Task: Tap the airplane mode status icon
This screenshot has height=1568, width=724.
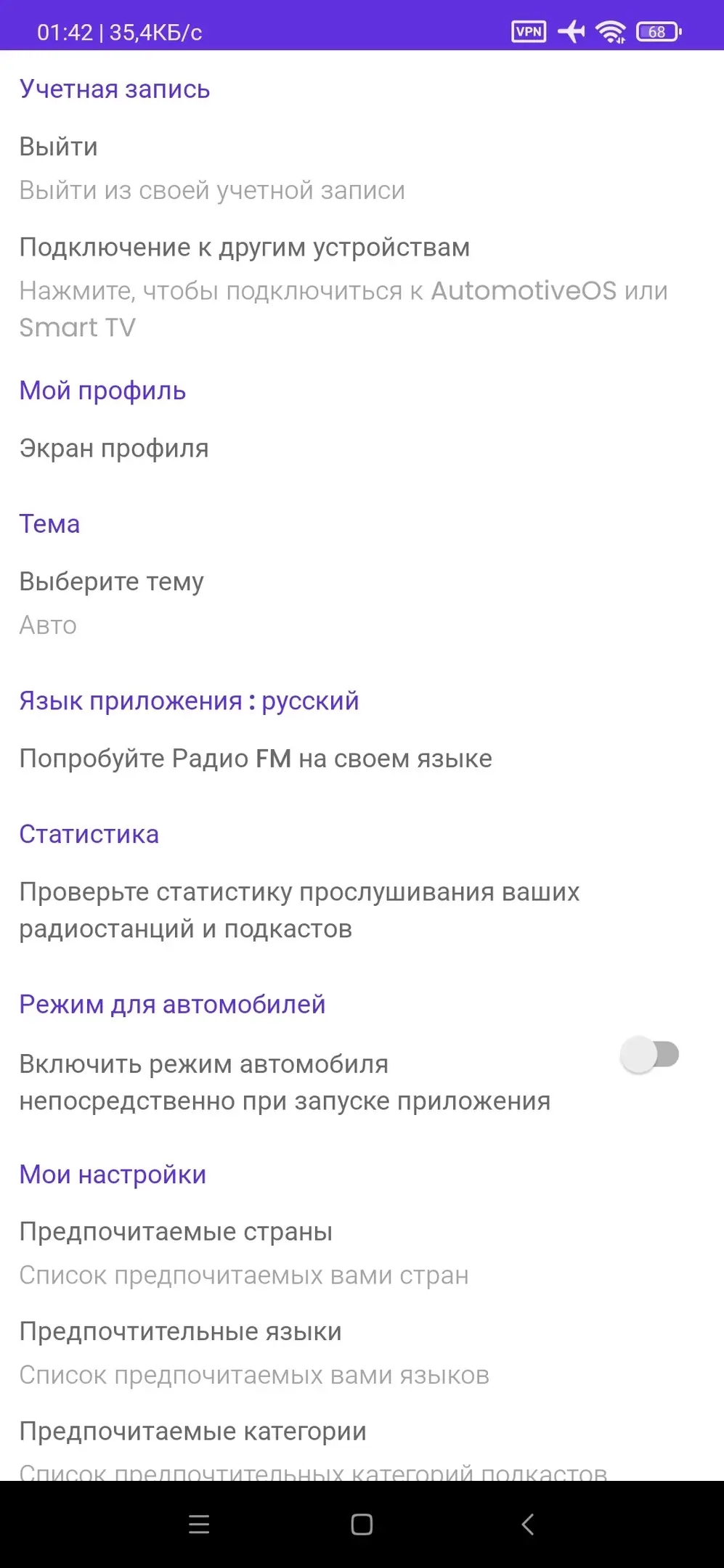Action: 571,32
